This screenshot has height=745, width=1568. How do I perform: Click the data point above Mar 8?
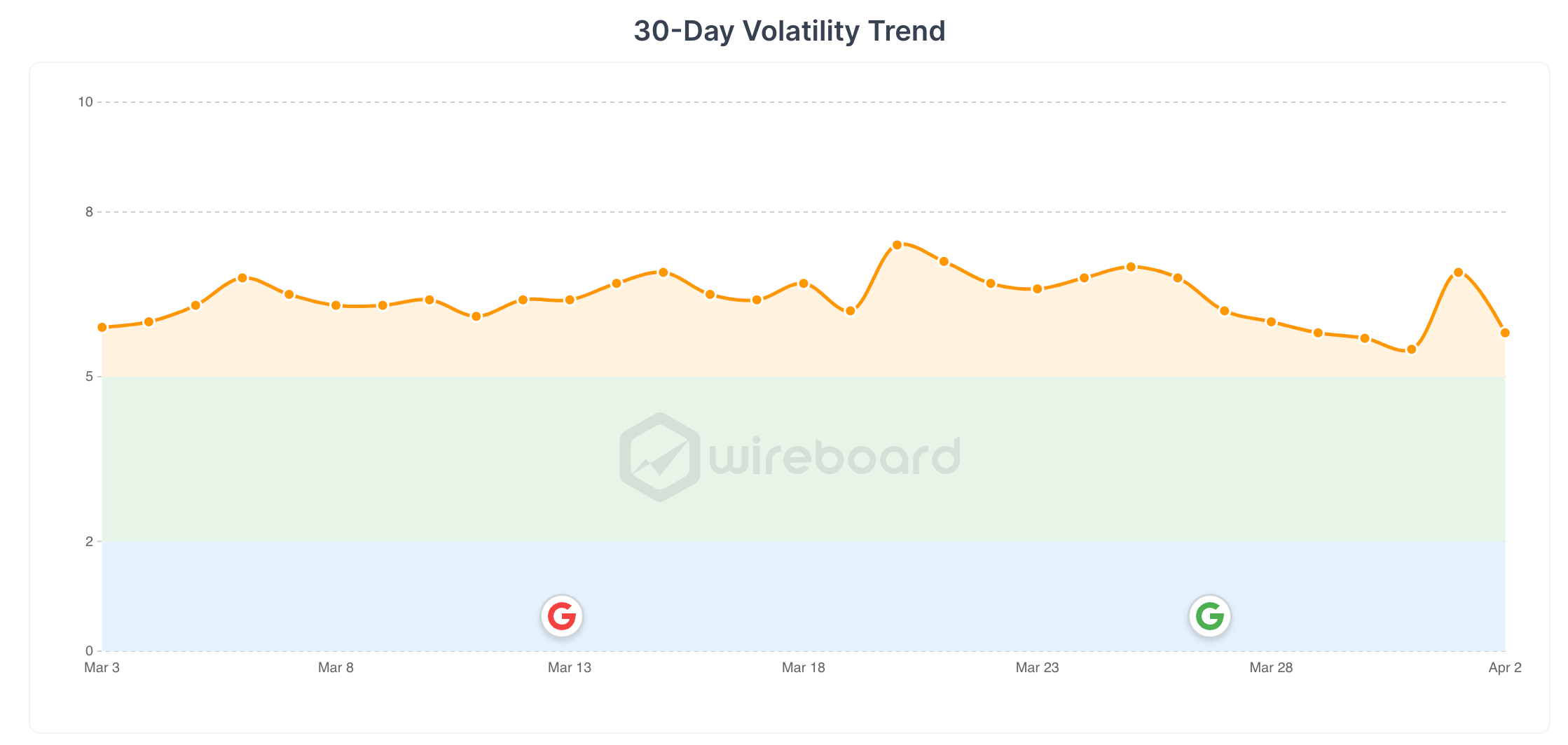point(336,305)
